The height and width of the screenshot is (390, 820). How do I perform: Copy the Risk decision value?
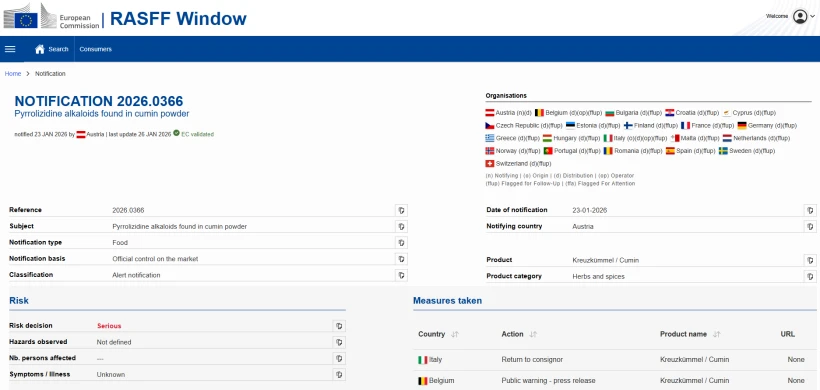point(339,326)
